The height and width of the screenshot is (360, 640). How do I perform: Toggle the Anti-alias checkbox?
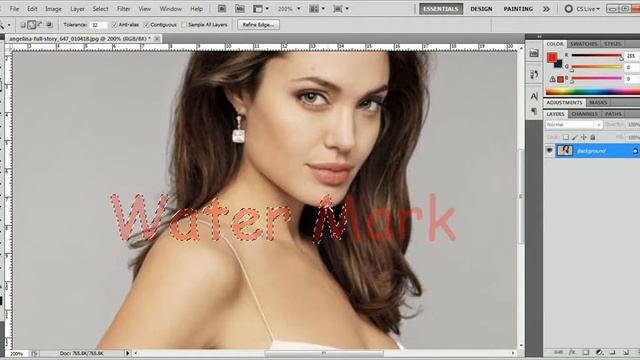114,25
